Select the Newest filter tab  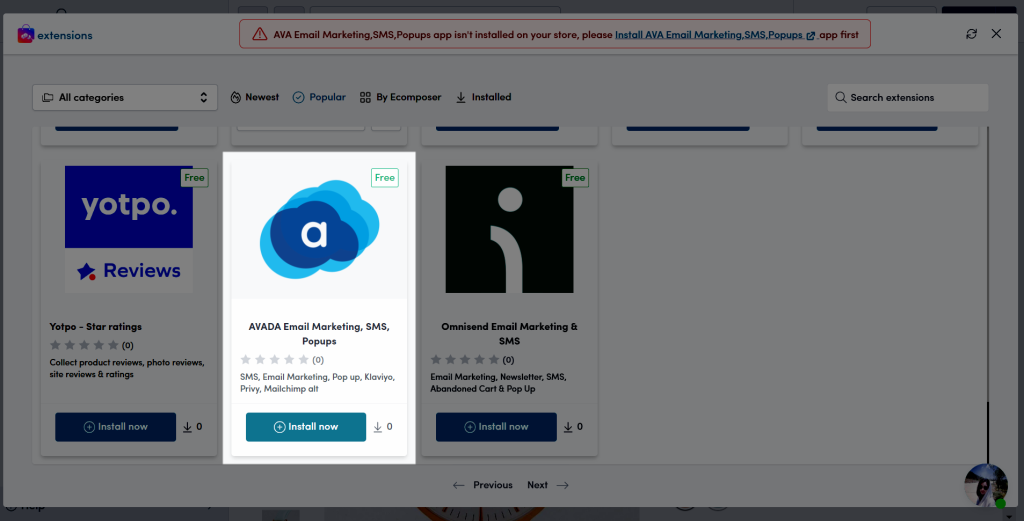click(255, 97)
